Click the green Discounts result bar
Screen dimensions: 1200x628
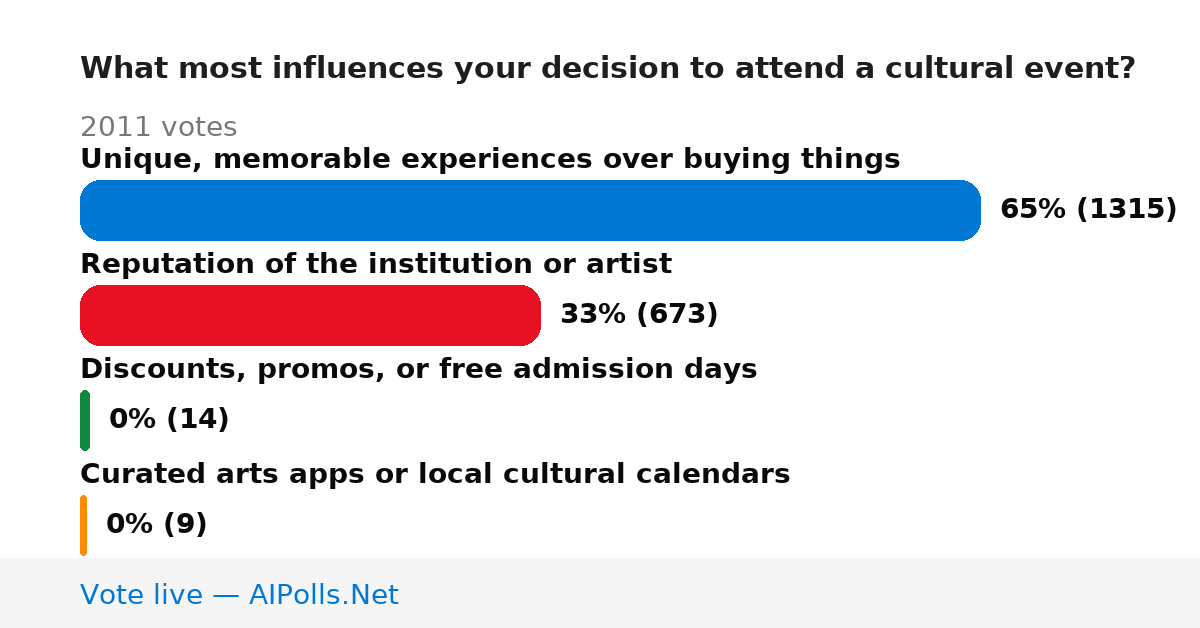(85, 420)
